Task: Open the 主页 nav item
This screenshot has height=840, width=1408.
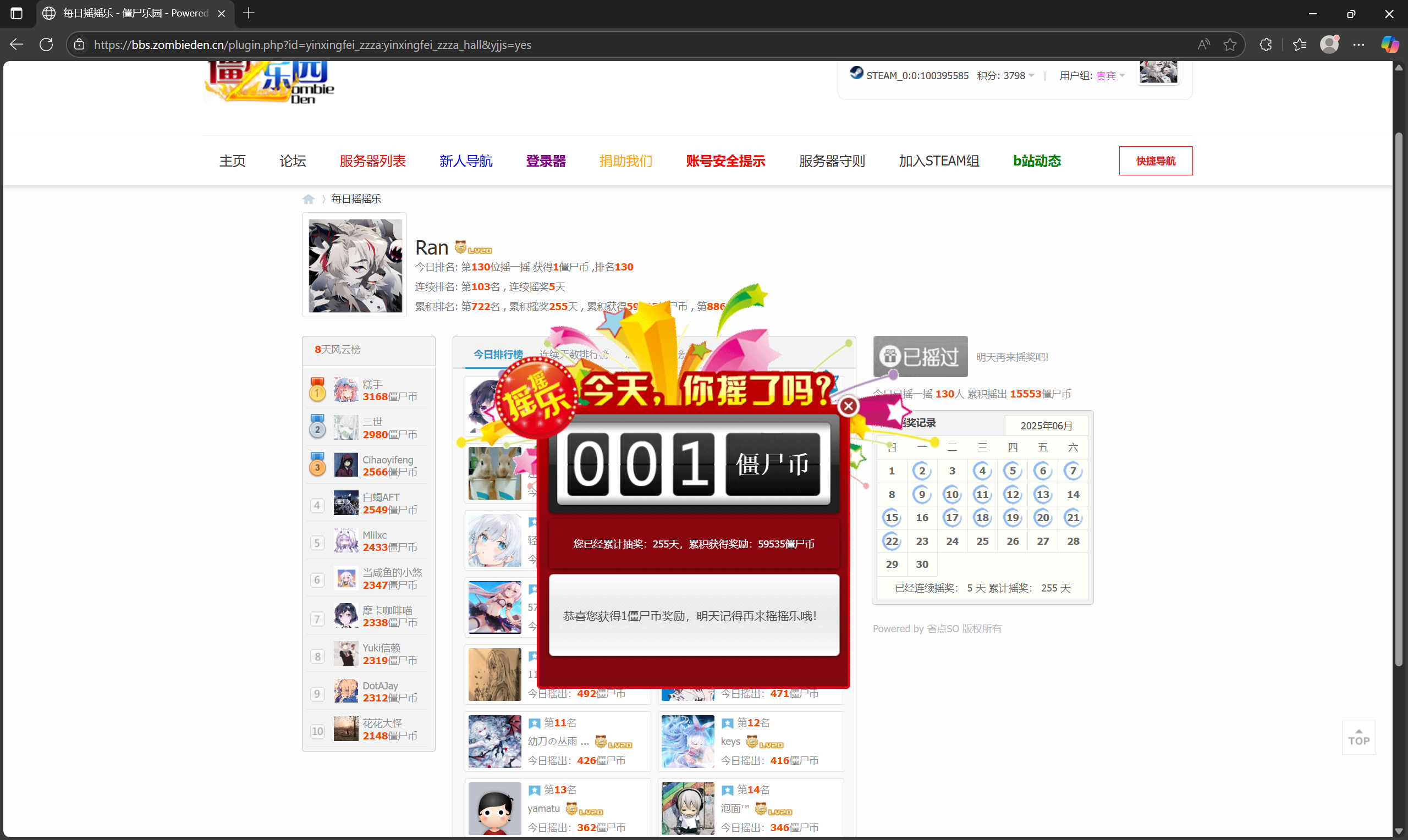Action: [233, 161]
